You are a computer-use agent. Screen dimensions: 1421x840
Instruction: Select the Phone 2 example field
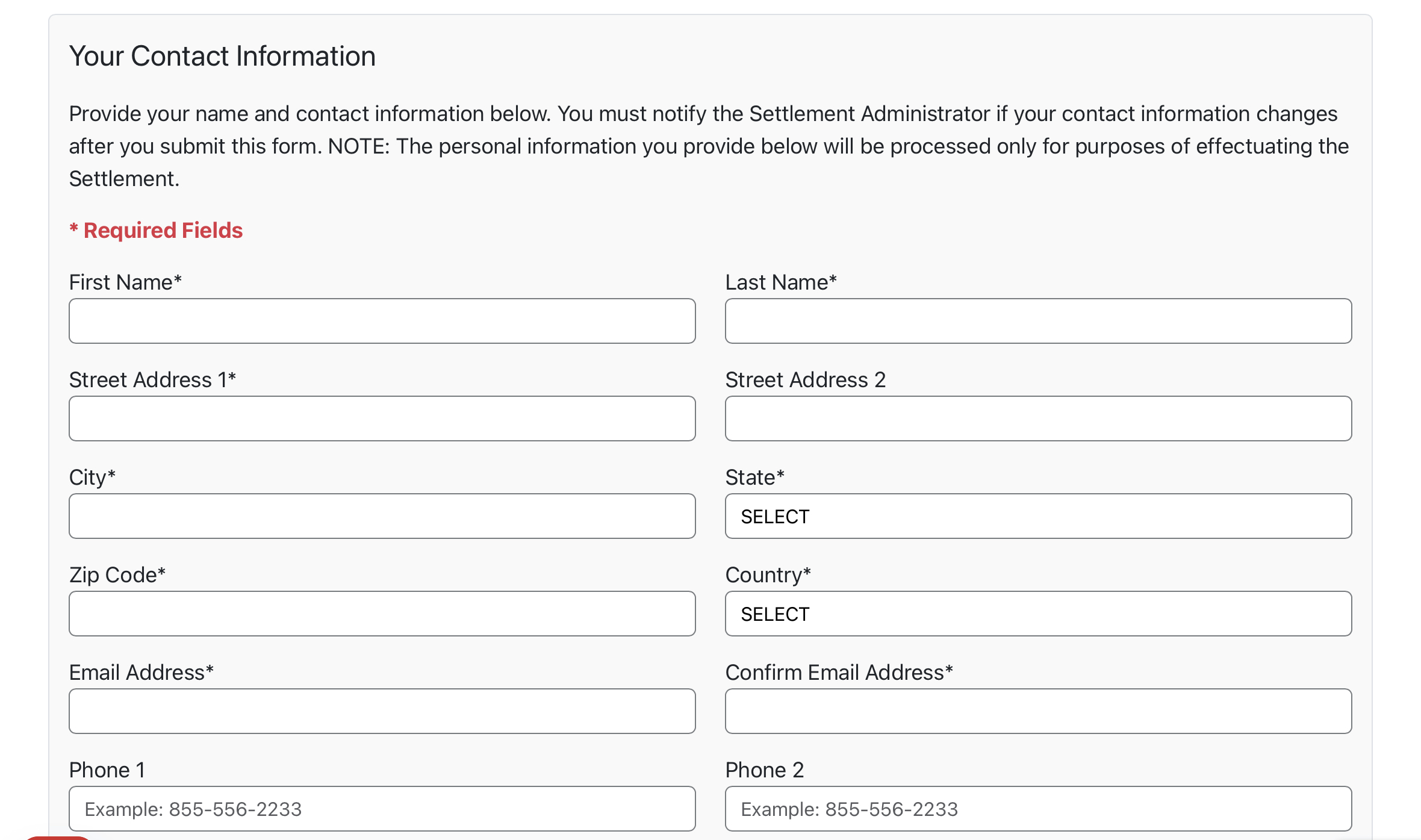click(1039, 809)
